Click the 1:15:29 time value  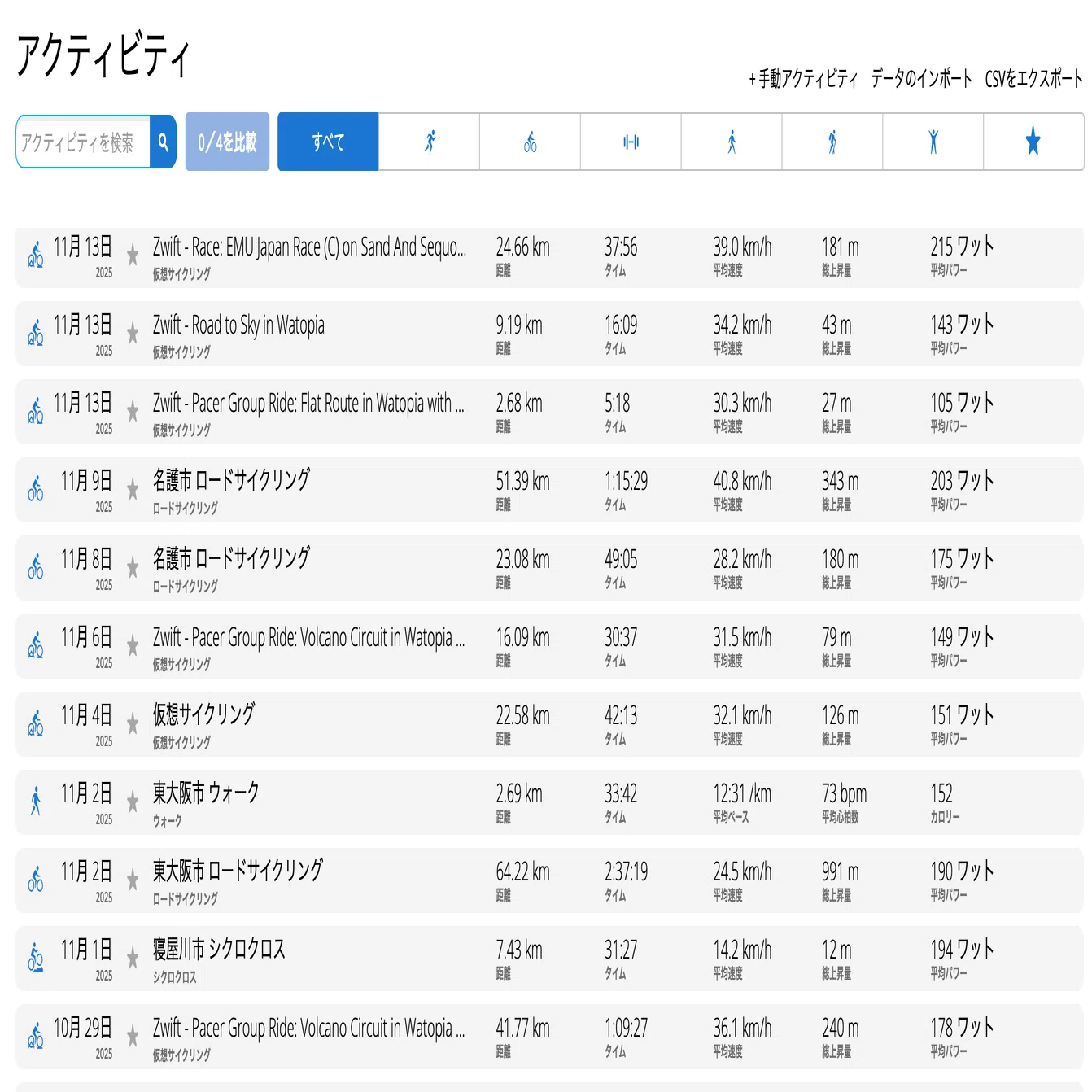coord(626,482)
